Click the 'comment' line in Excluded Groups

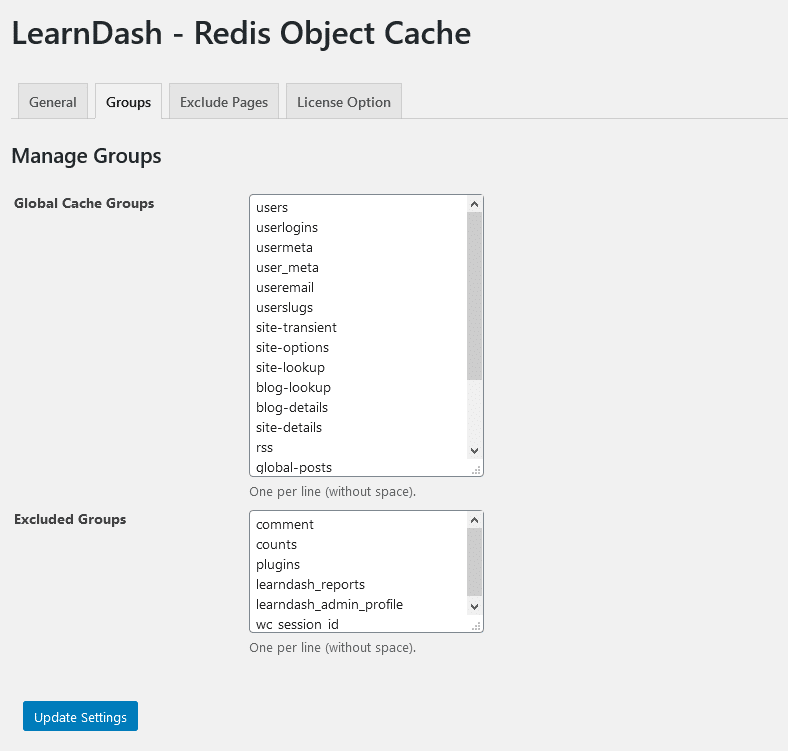[285, 524]
